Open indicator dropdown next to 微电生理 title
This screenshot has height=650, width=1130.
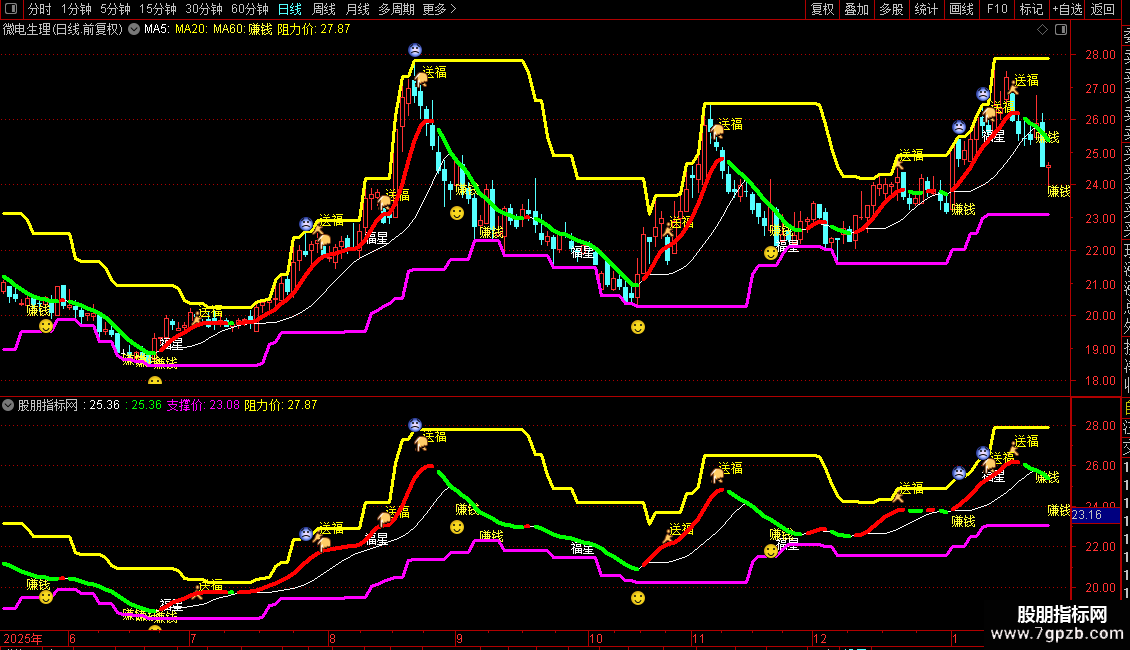point(134,30)
